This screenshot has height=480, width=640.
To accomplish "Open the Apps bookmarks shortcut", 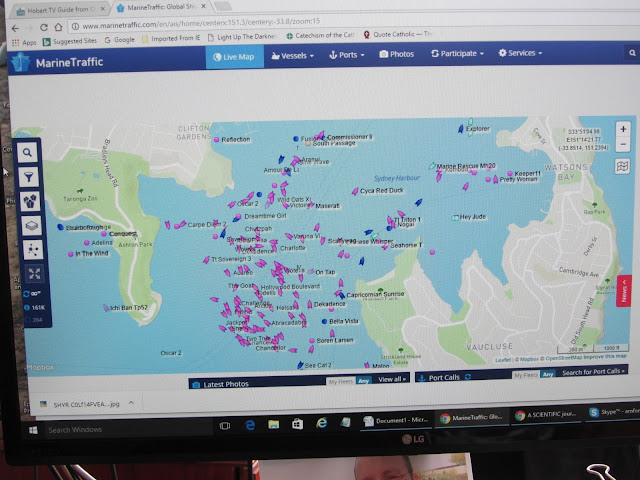I will (x=24, y=42).
